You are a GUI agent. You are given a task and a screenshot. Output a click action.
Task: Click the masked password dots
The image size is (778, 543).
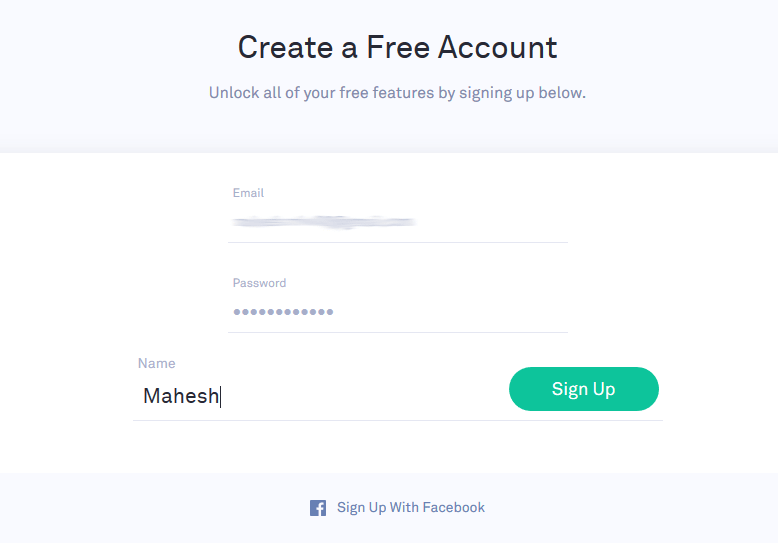[x=283, y=312]
